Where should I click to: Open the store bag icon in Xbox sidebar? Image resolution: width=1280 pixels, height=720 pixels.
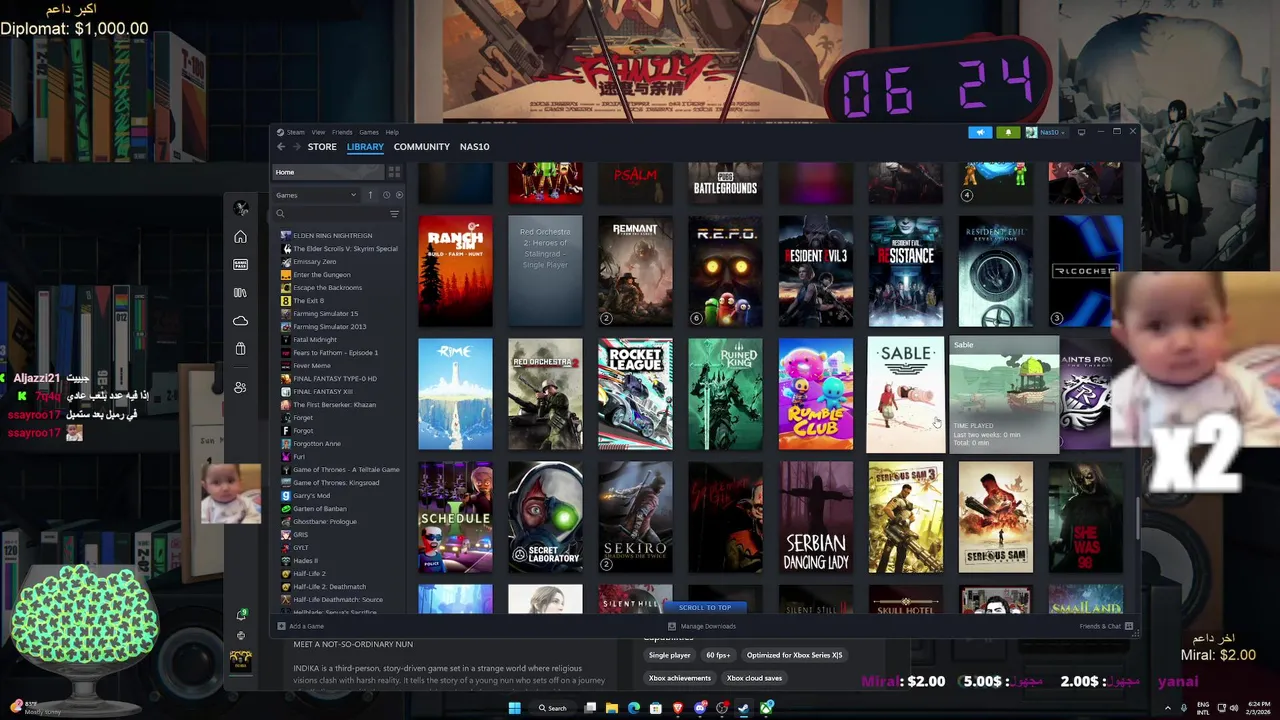coord(240,349)
